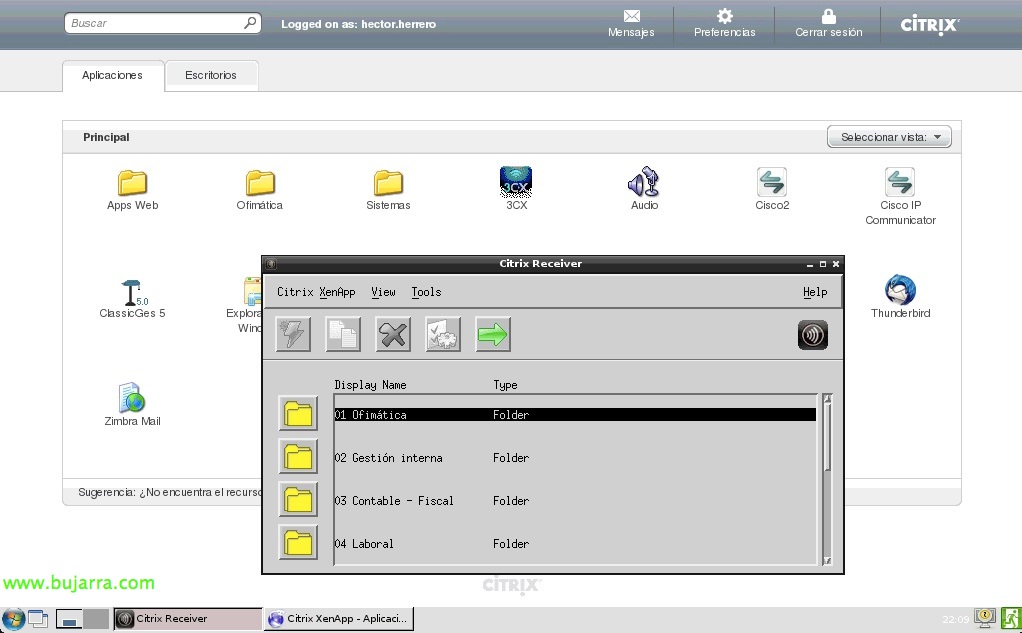The height and width of the screenshot is (633, 1022).
Task: Click the green exit icon in system tray
Action: [1011, 618]
